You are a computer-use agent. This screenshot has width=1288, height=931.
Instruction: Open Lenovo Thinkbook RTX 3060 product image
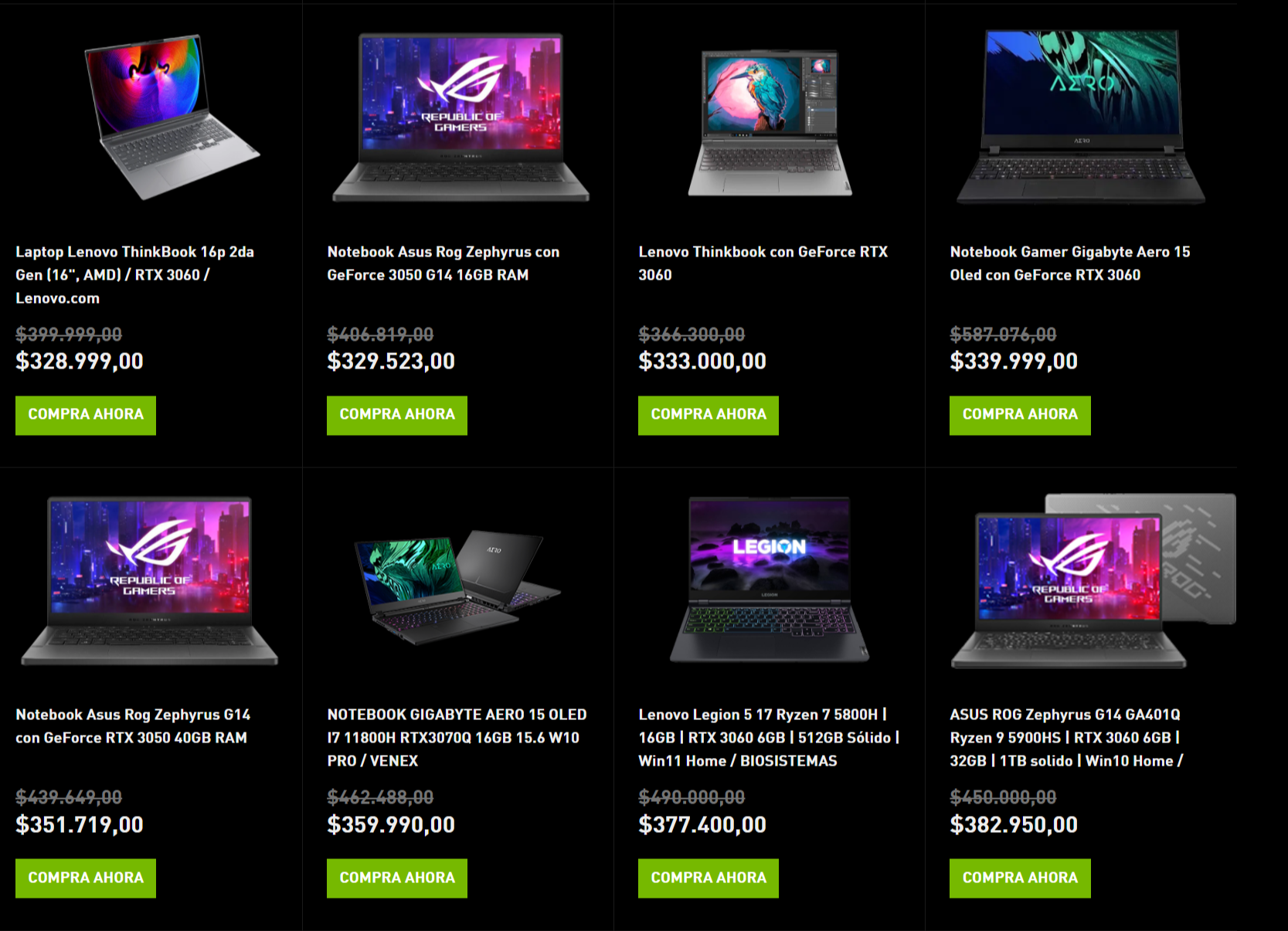point(770,122)
